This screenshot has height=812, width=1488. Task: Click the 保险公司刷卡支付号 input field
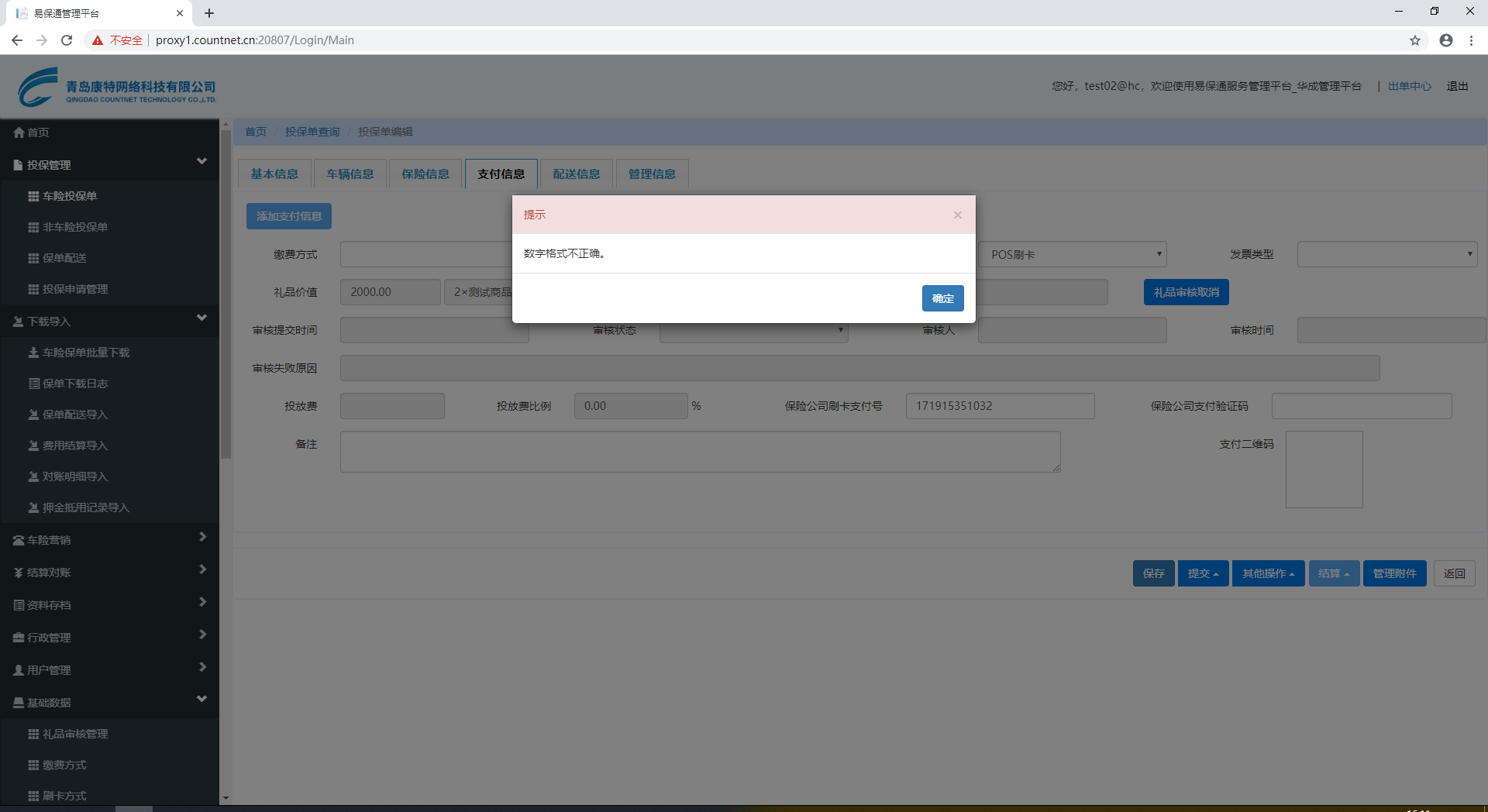(1001, 406)
